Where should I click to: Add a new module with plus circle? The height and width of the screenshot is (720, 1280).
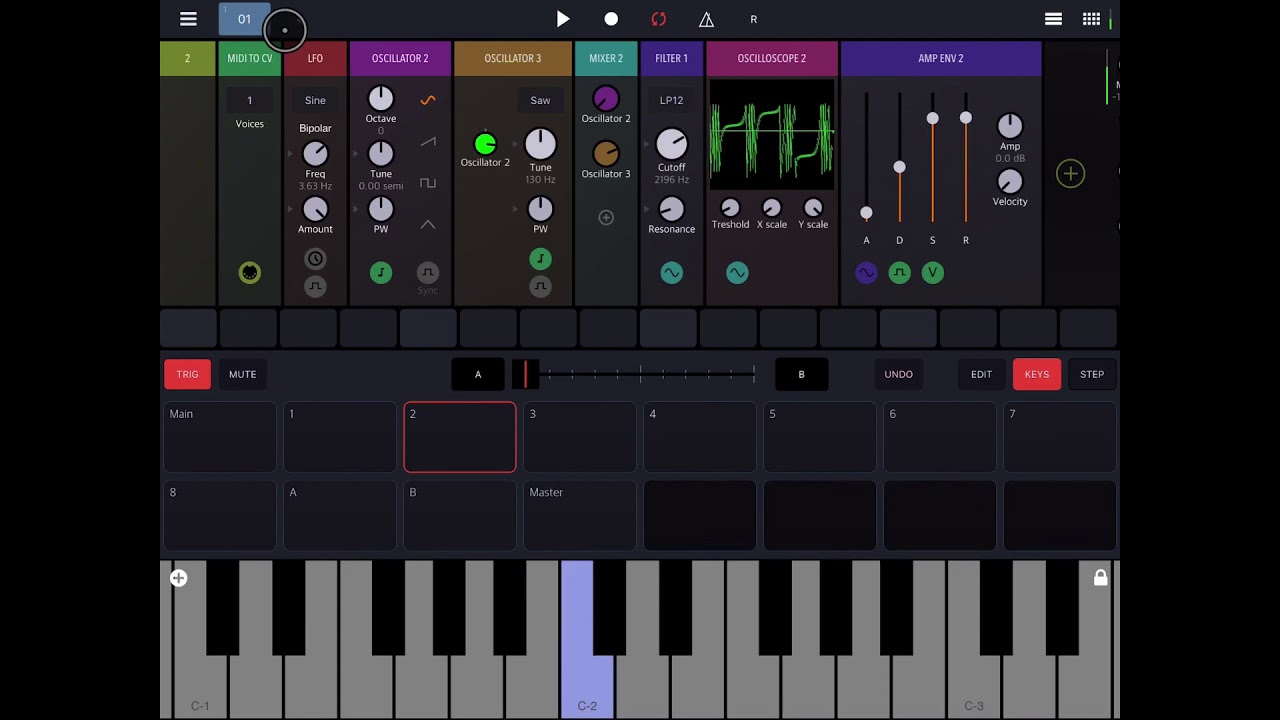tap(1070, 174)
